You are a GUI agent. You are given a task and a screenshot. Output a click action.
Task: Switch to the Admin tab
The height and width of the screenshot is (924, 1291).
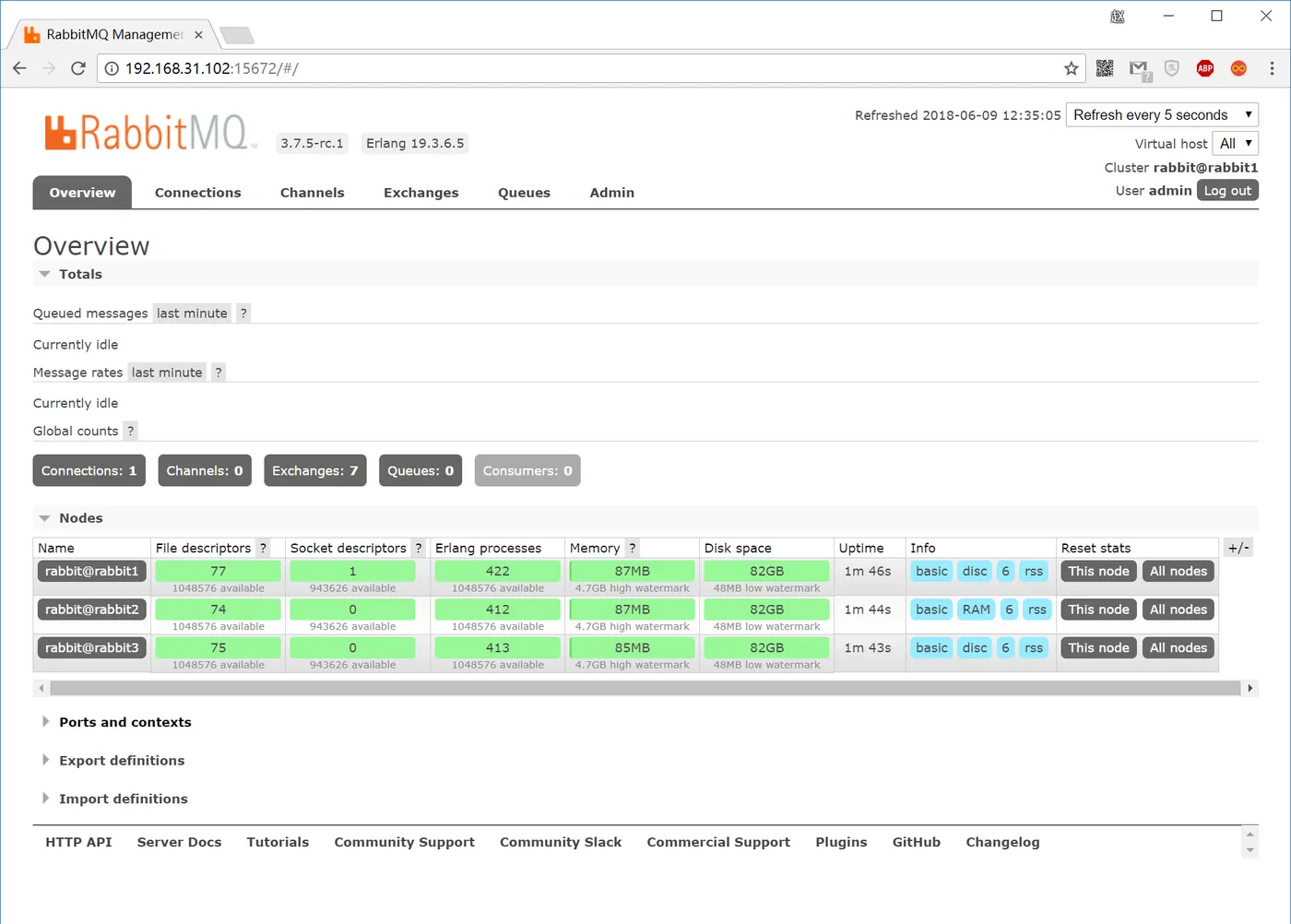coord(612,193)
